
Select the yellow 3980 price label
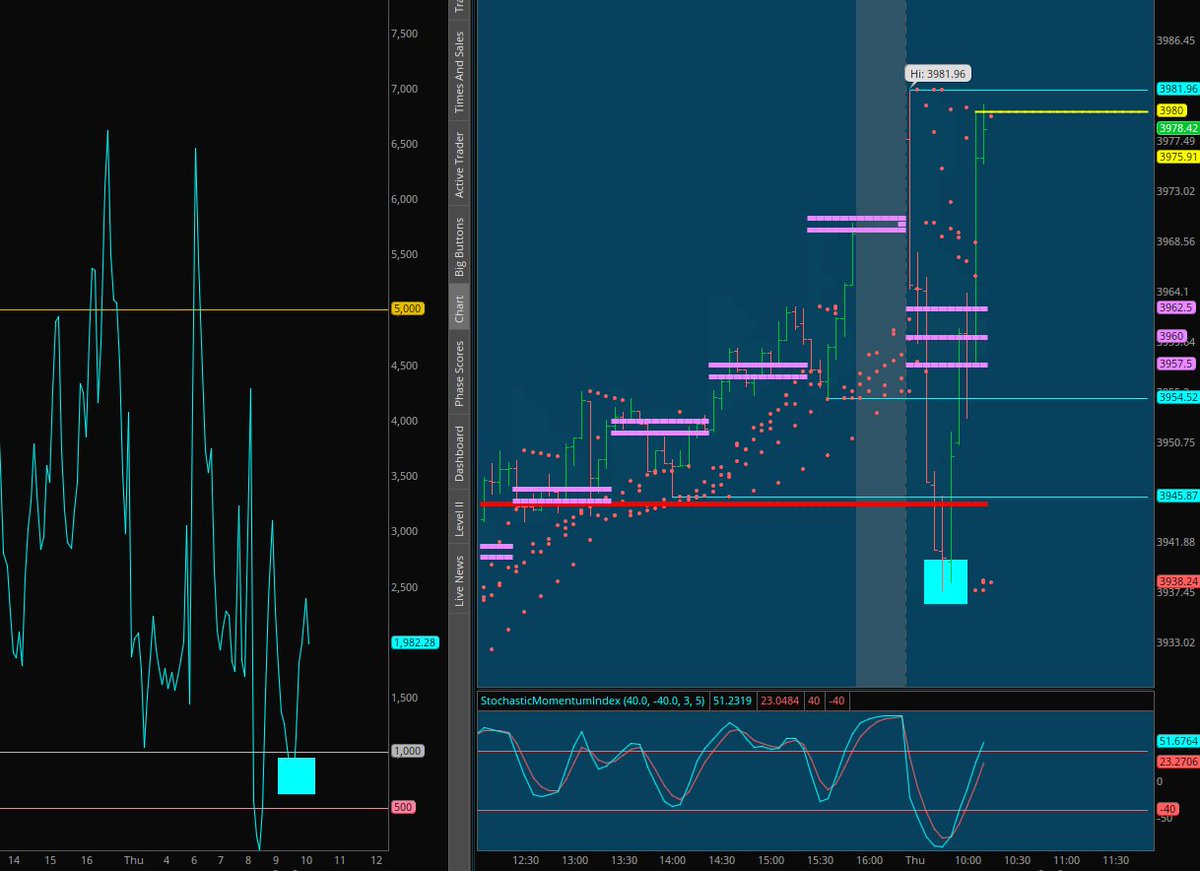pyautogui.click(x=1171, y=109)
